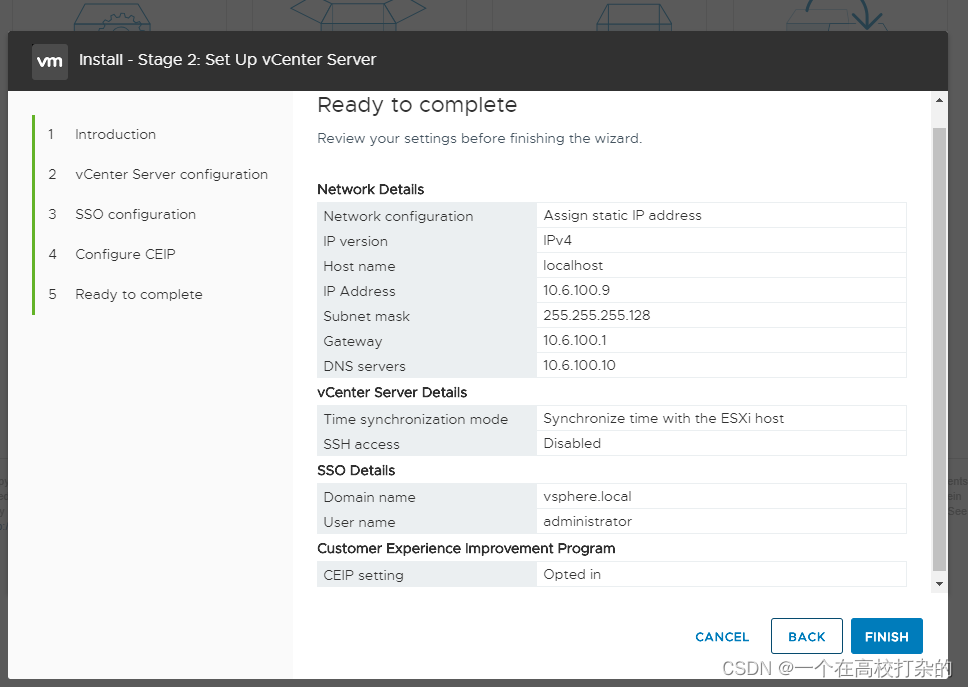The height and width of the screenshot is (687, 968).
Task: Click the CEIP setting Opted in value
Action: point(572,574)
